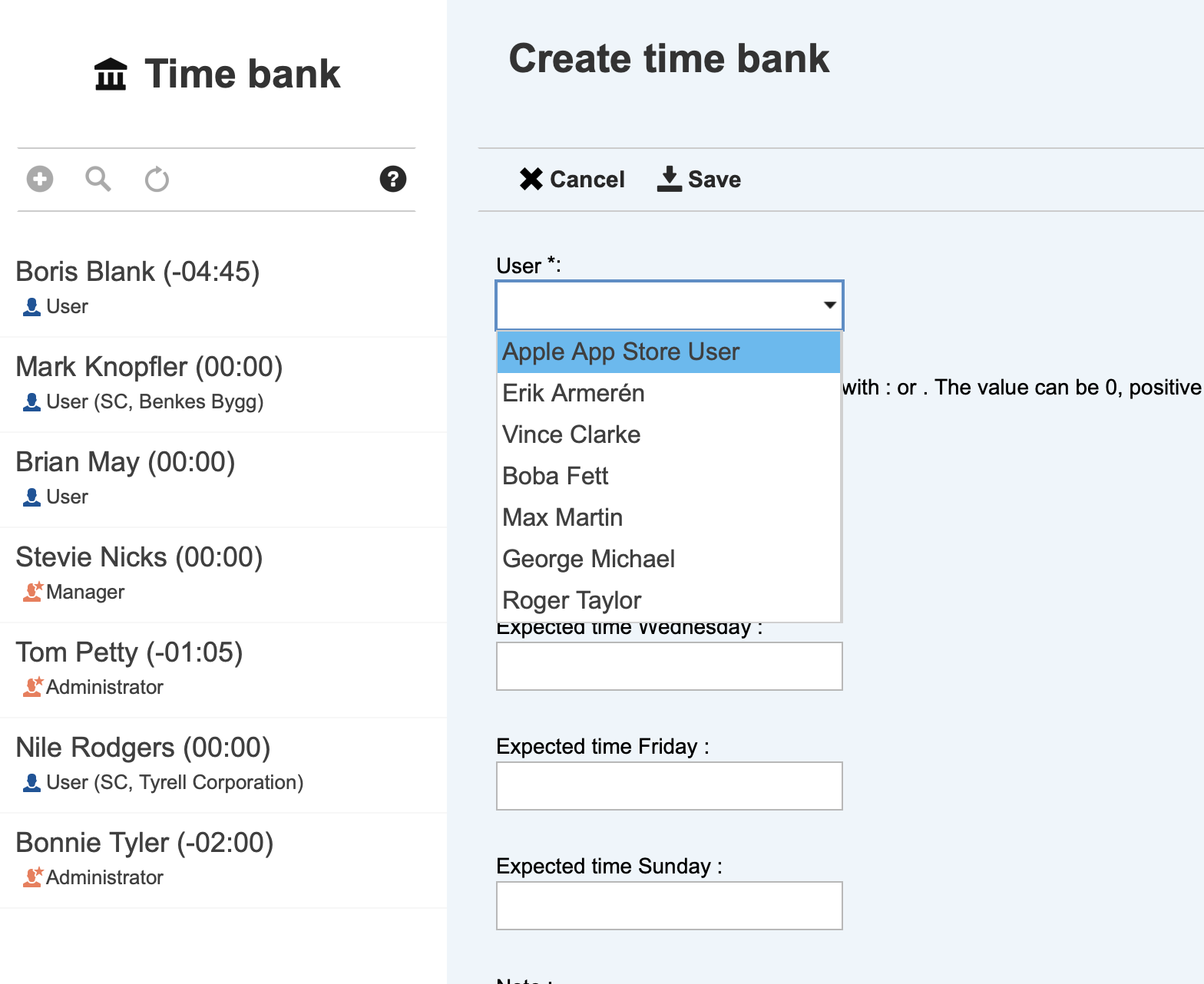Open Bonnie Tyler's time bank entry
Image resolution: width=1204 pixels, height=984 pixels.
pyautogui.click(x=144, y=843)
